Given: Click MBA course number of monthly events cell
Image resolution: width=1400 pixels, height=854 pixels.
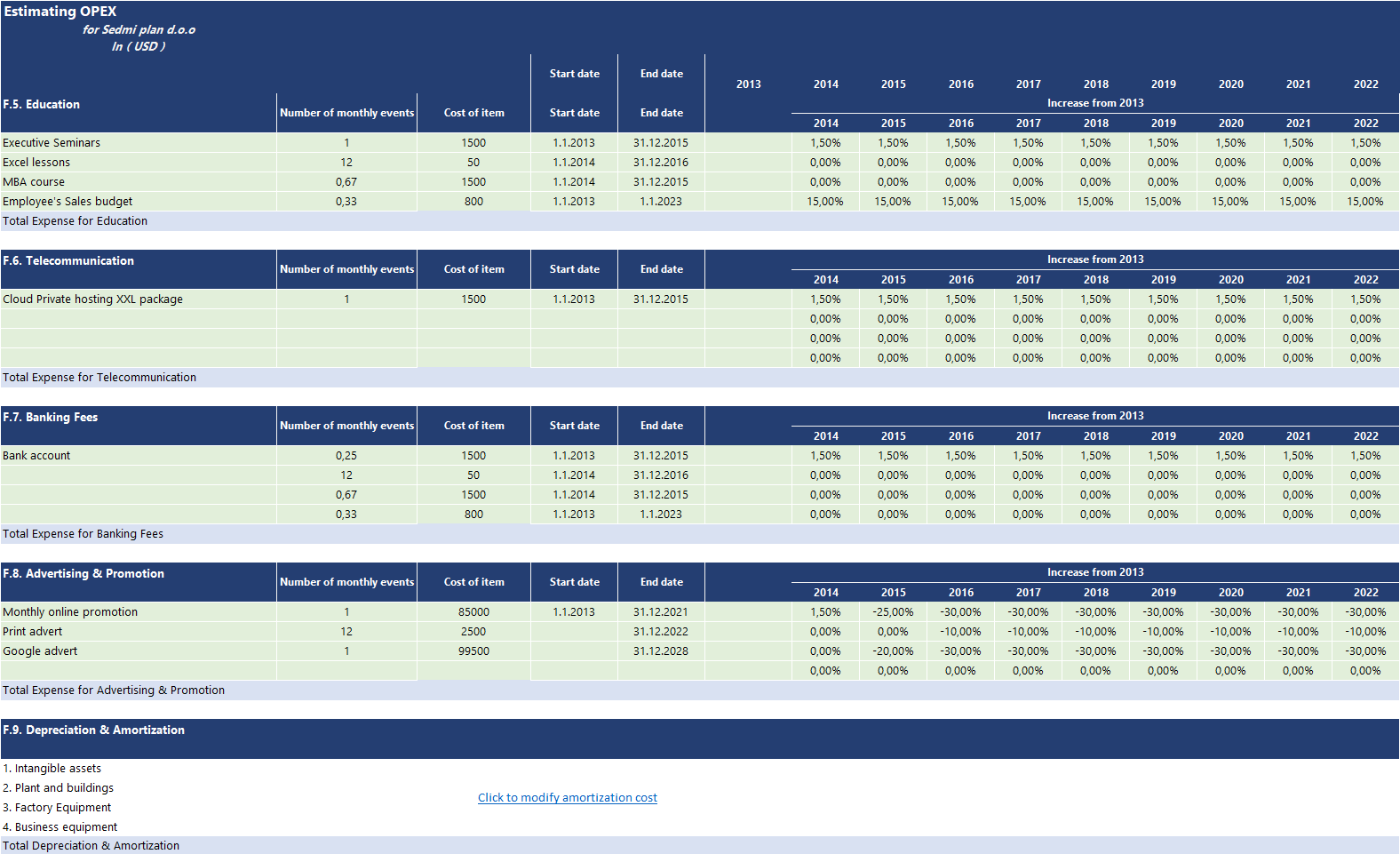Looking at the screenshot, I should pyautogui.click(x=346, y=182).
